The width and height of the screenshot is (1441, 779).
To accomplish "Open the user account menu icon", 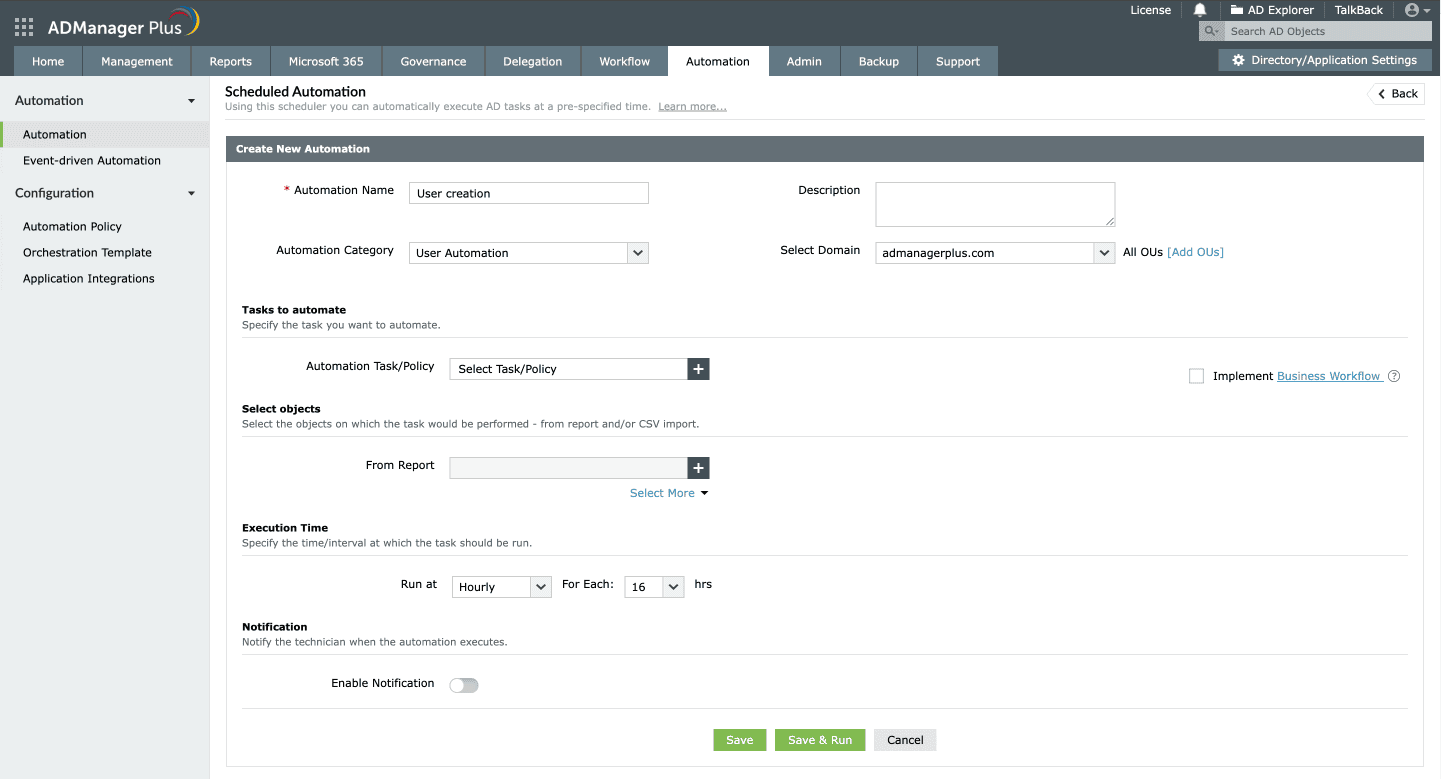I will tap(1414, 10).
